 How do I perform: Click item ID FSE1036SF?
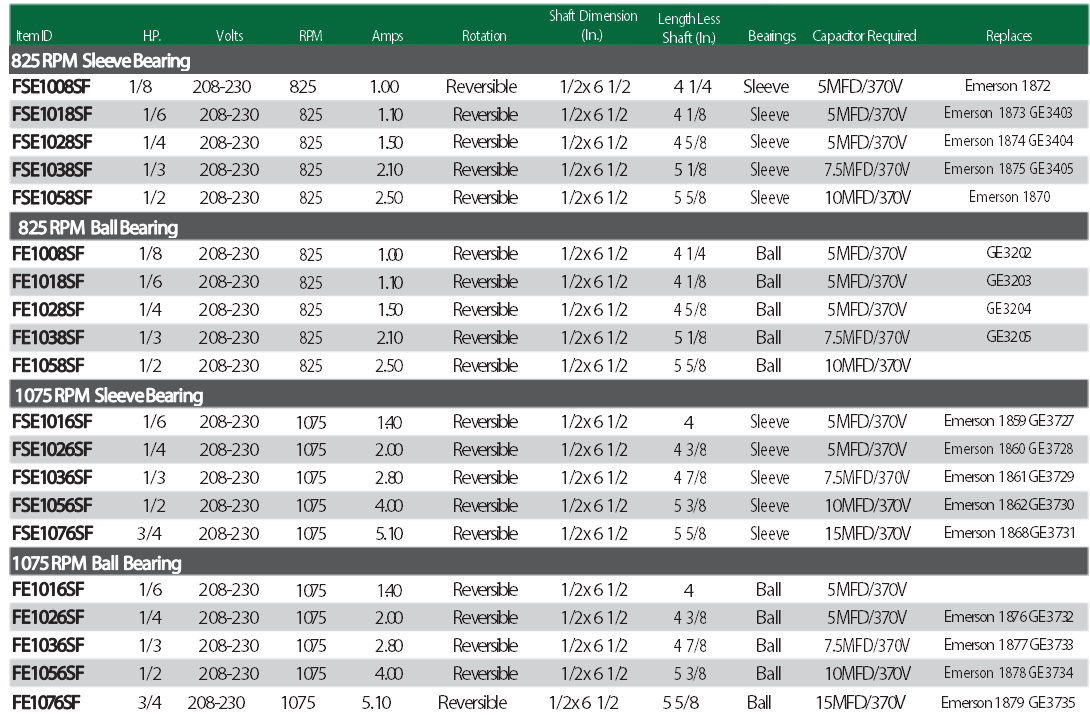click(52, 477)
